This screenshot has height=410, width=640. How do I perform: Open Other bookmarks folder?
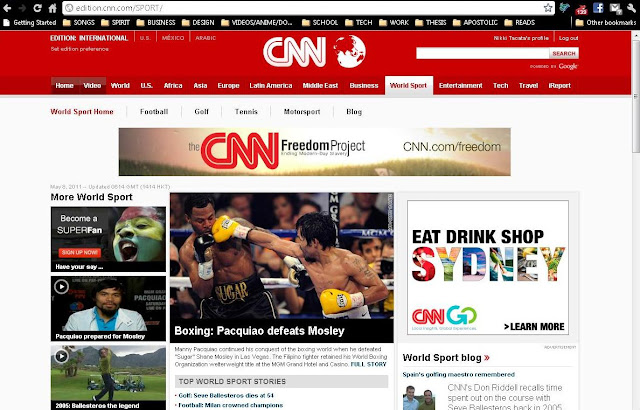tap(606, 22)
